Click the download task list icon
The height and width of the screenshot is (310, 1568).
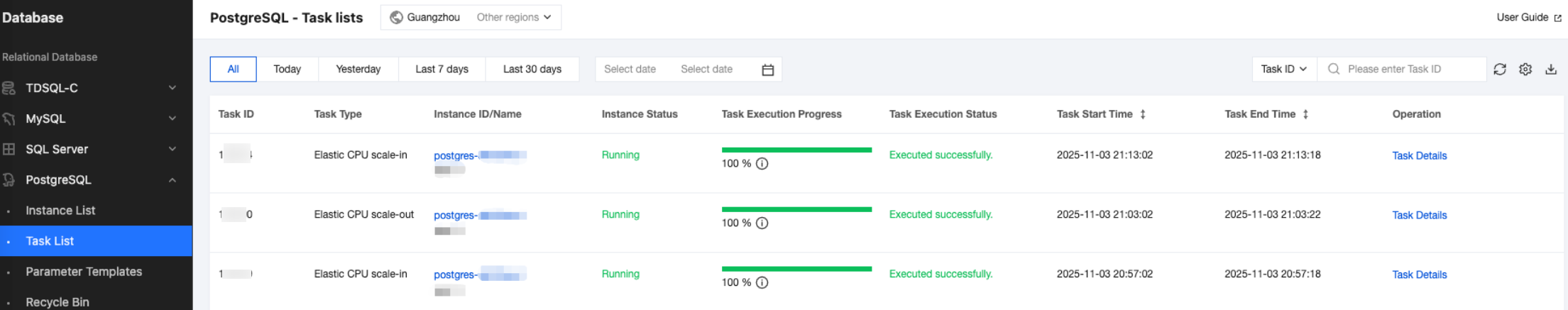(x=1551, y=70)
